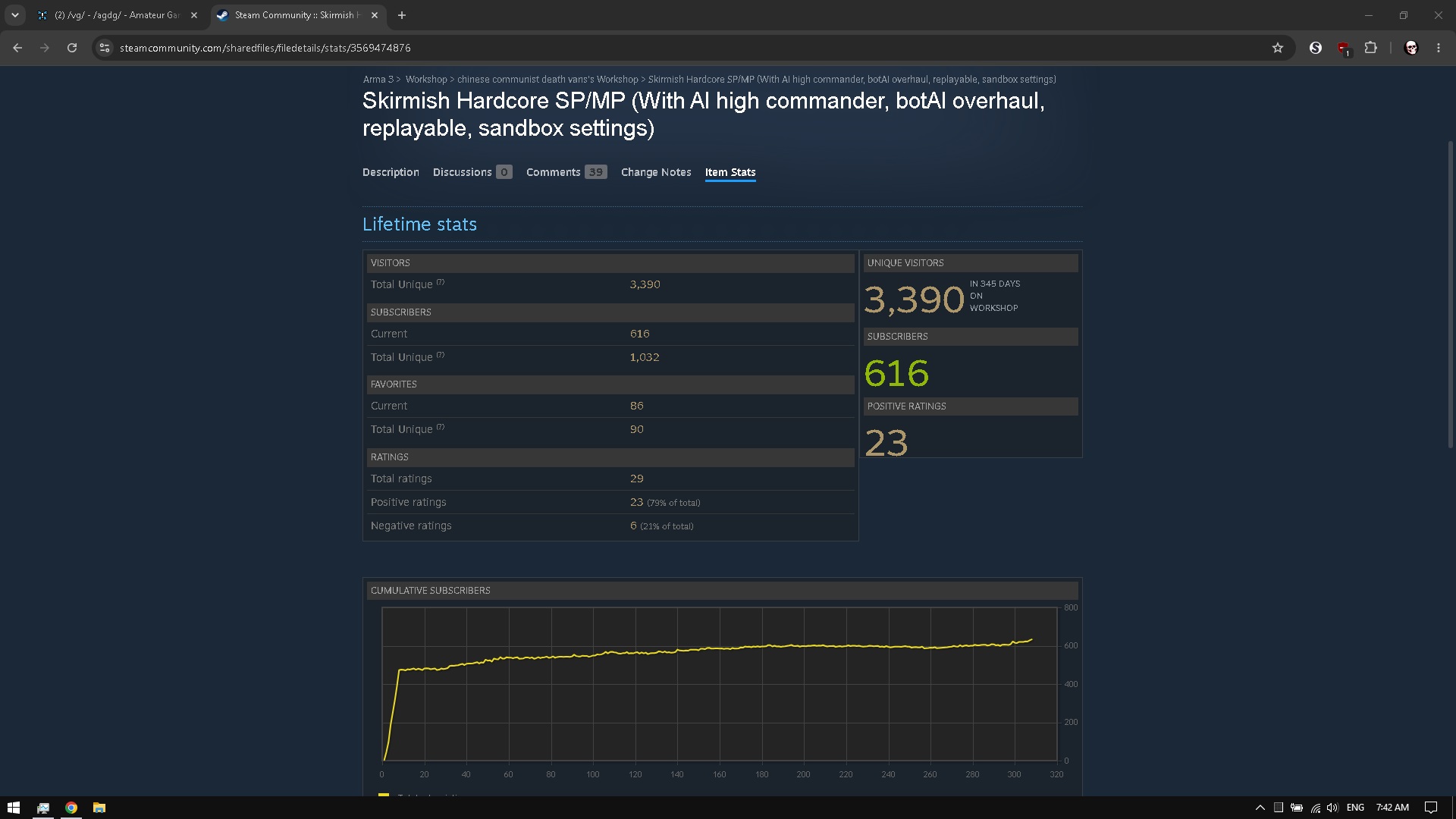Image resolution: width=1456 pixels, height=819 pixels.
Task: Open the Discussions tab
Action: click(472, 172)
